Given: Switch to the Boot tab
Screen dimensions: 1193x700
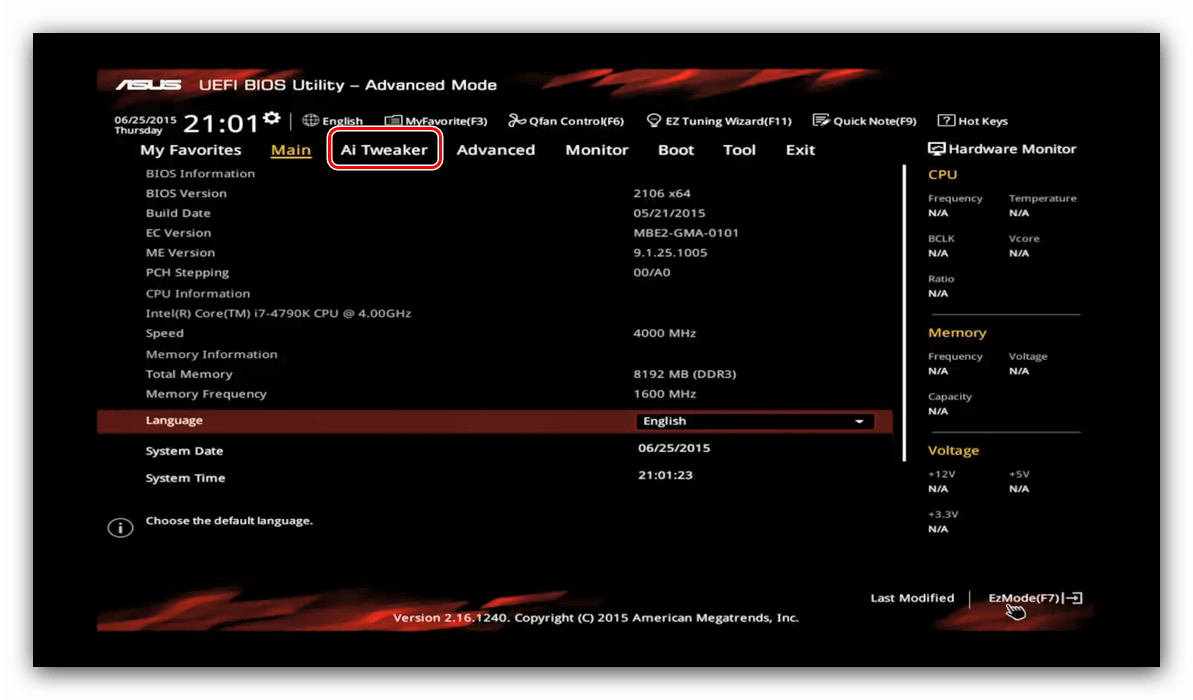Looking at the screenshot, I should 676,150.
